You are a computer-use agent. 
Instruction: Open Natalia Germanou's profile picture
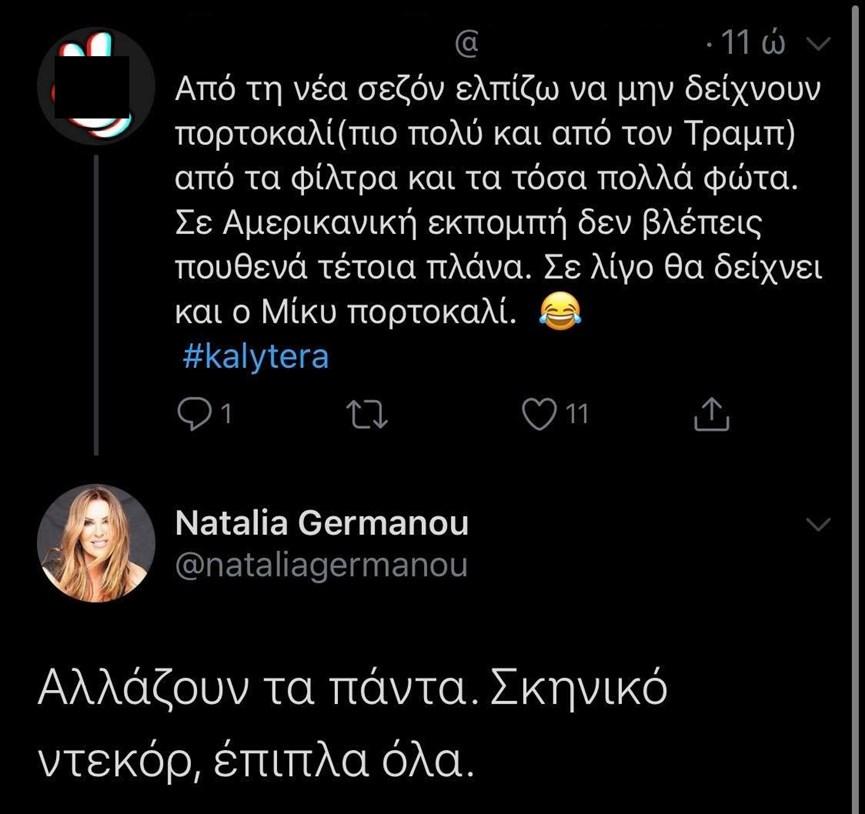coord(97,545)
